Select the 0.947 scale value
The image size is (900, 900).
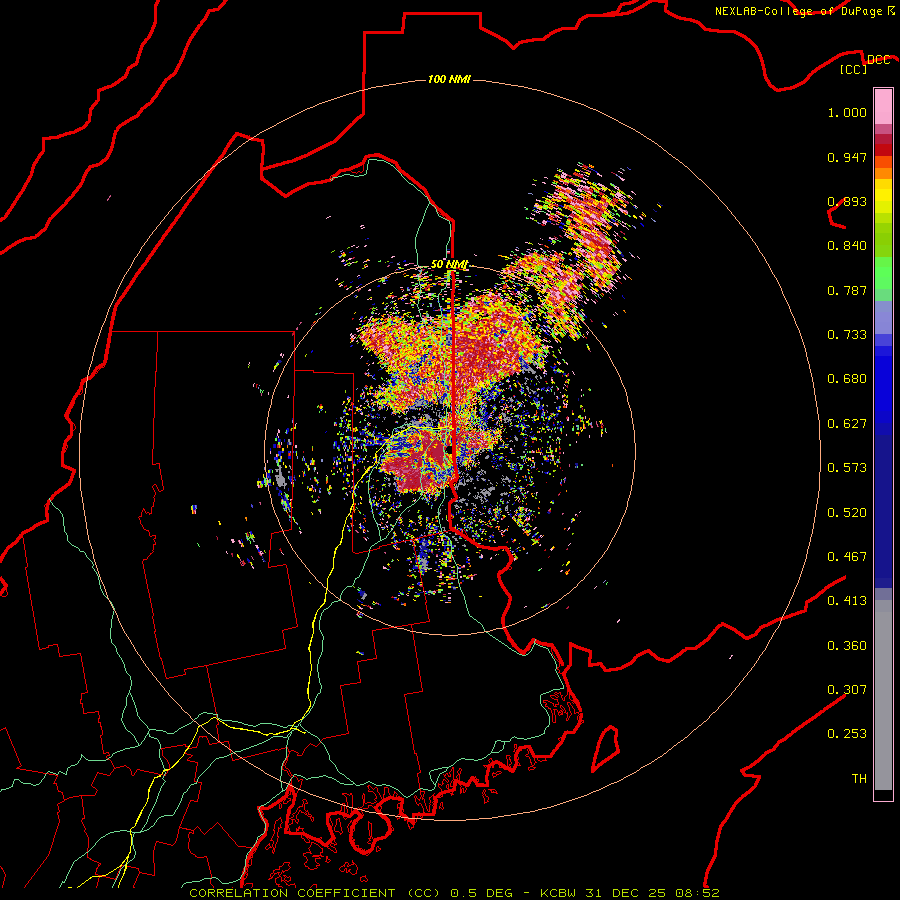pyautogui.click(x=847, y=157)
